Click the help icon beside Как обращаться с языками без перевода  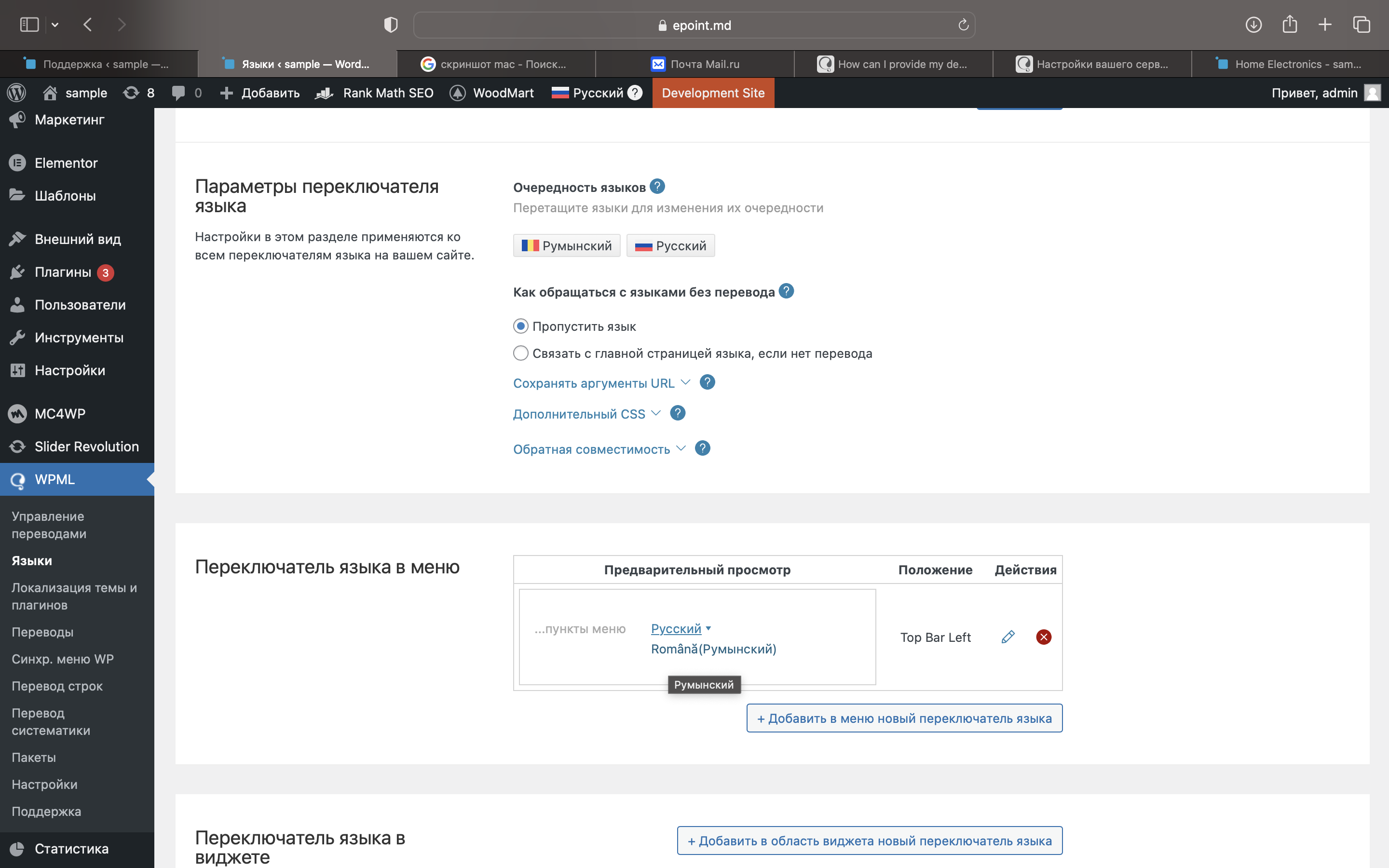[786, 291]
